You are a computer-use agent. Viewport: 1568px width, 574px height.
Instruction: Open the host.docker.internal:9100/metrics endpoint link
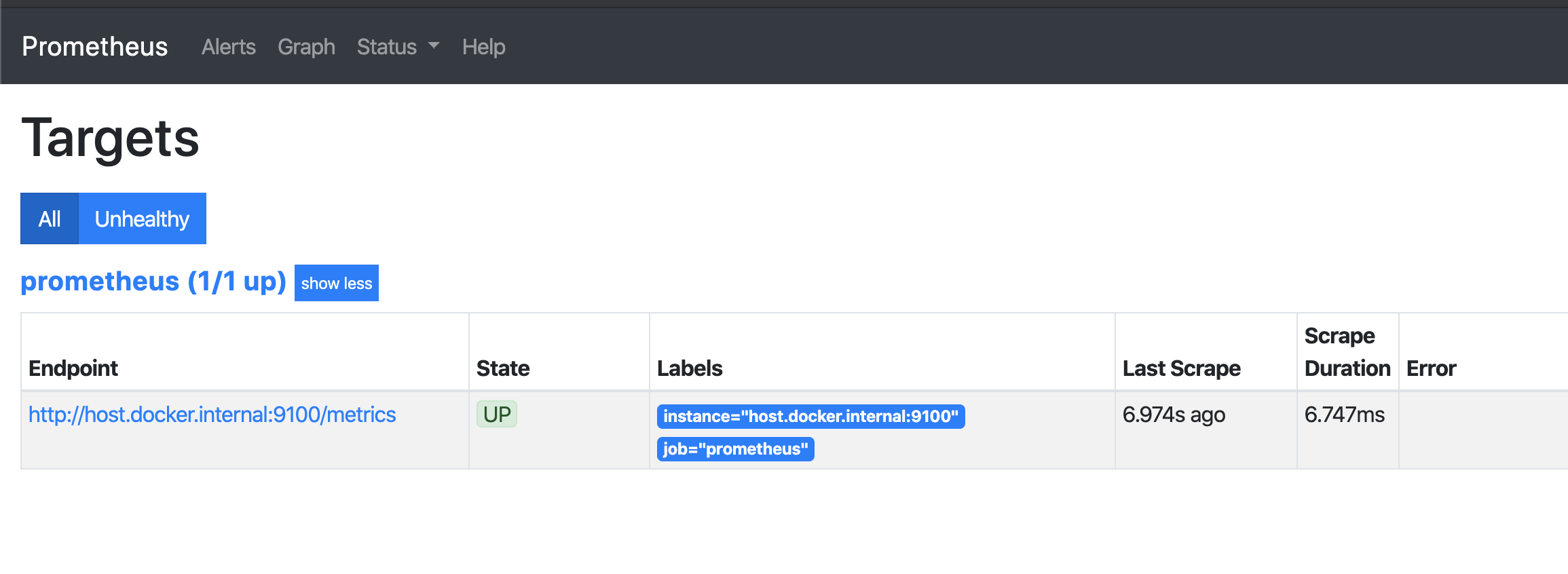212,415
